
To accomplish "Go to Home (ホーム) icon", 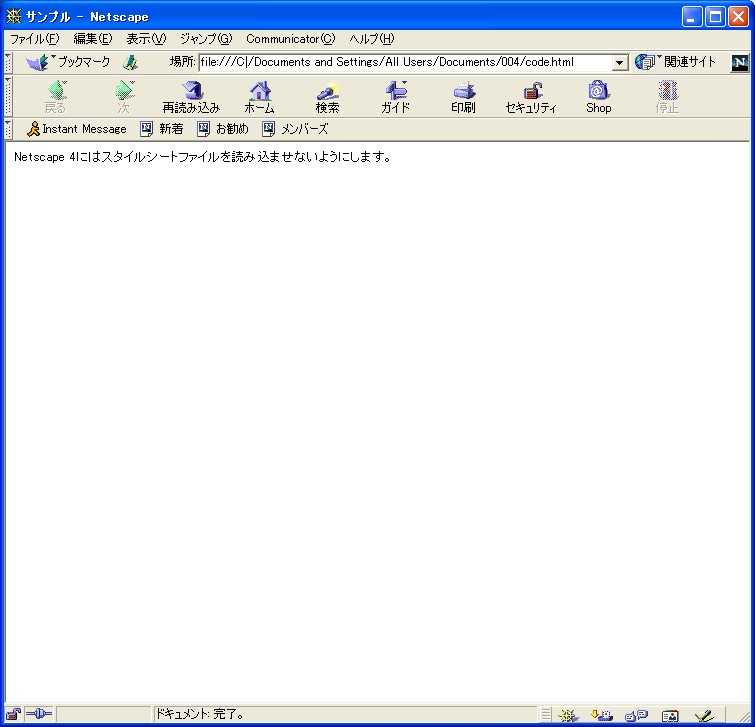I will pyautogui.click(x=260, y=91).
